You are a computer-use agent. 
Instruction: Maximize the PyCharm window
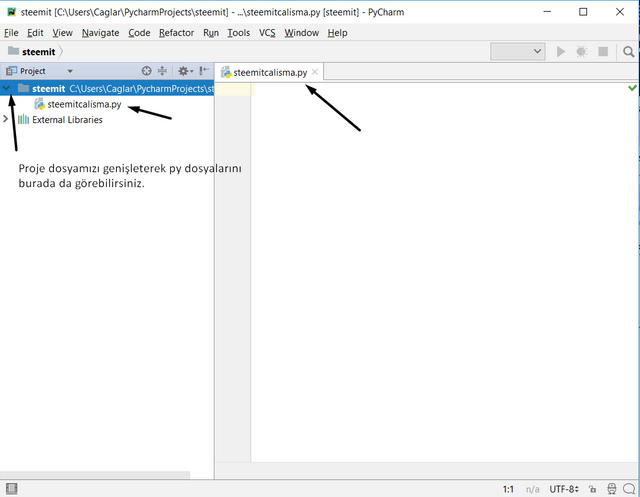click(x=583, y=12)
